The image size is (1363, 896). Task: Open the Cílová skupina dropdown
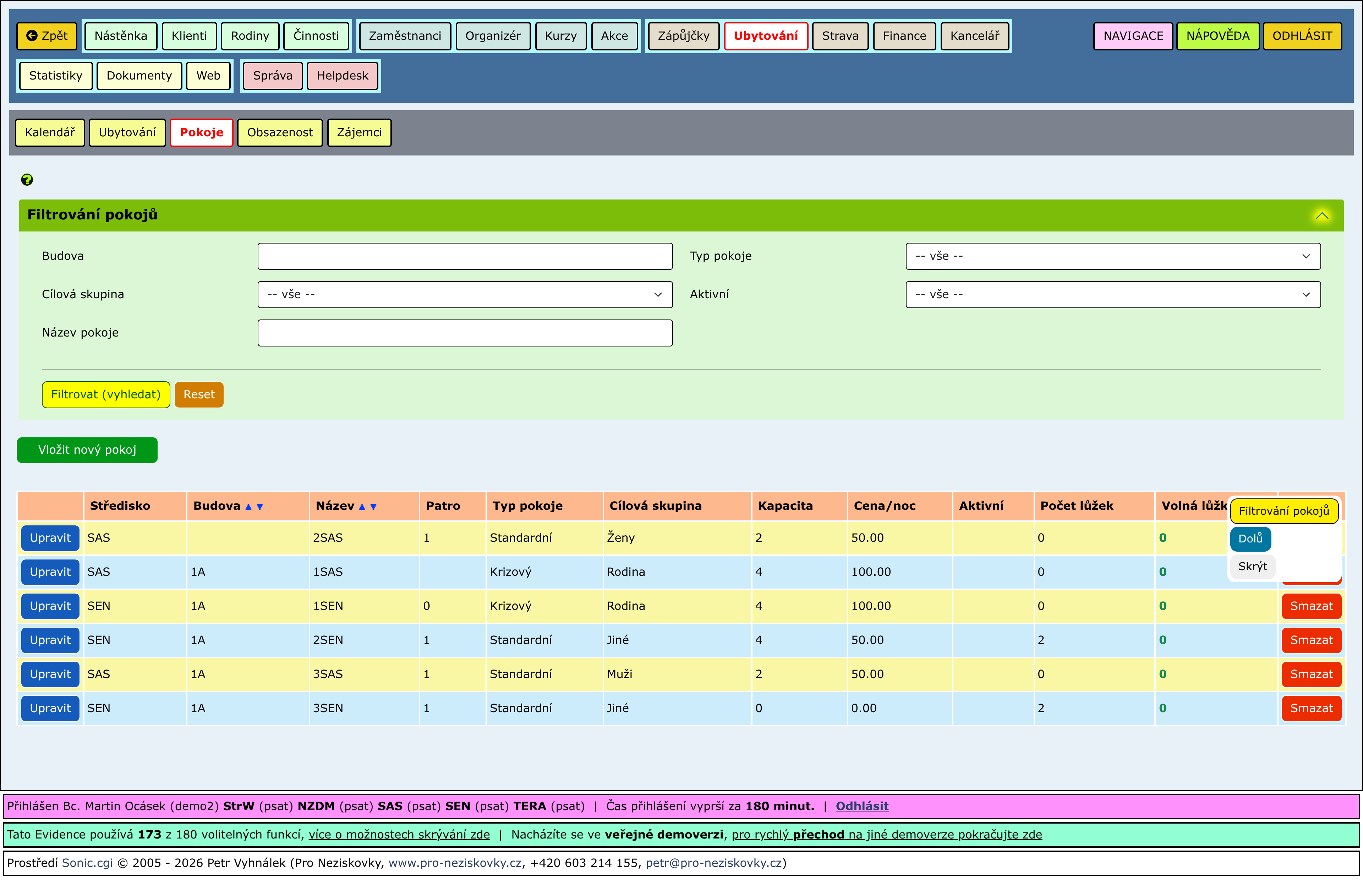(465, 294)
